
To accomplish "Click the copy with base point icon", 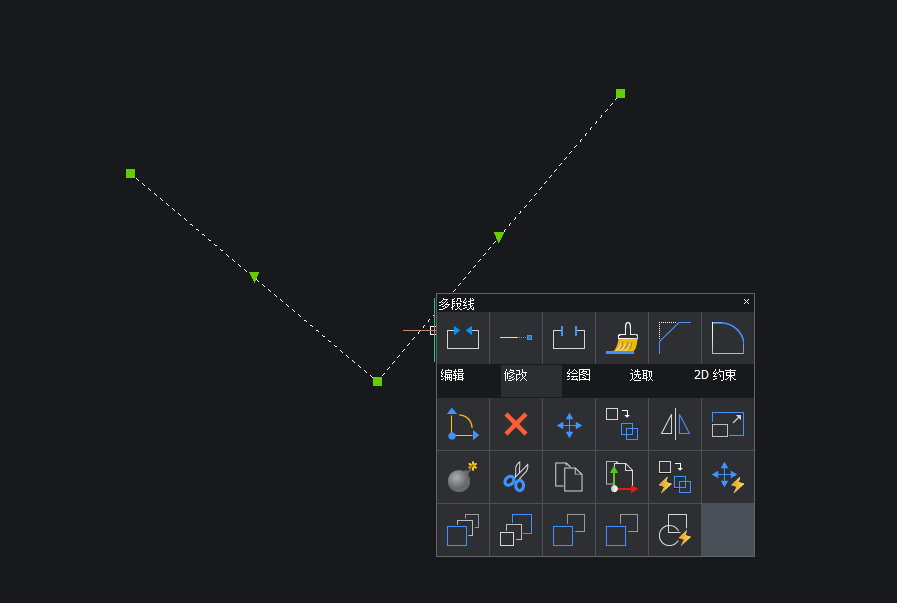I will click(622, 477).
